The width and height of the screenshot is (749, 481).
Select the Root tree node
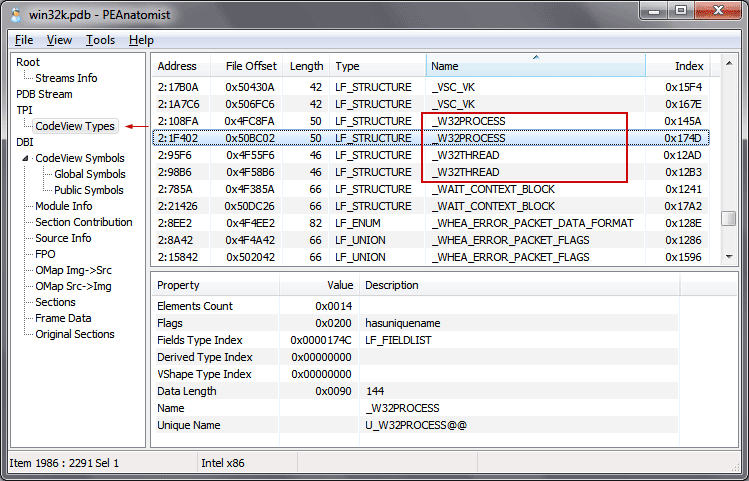[28, 62]
